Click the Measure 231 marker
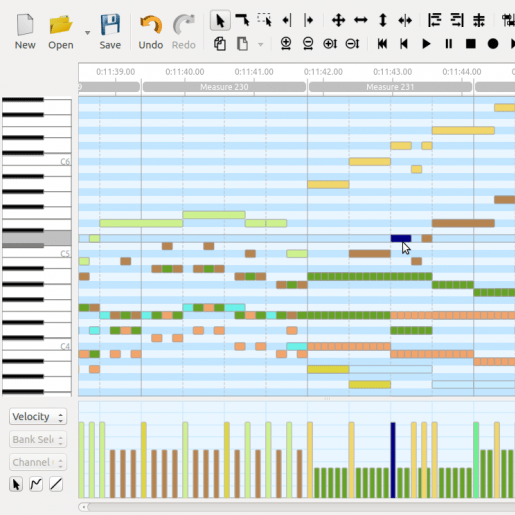Screen dimensions: 515x515 [390, 87]
